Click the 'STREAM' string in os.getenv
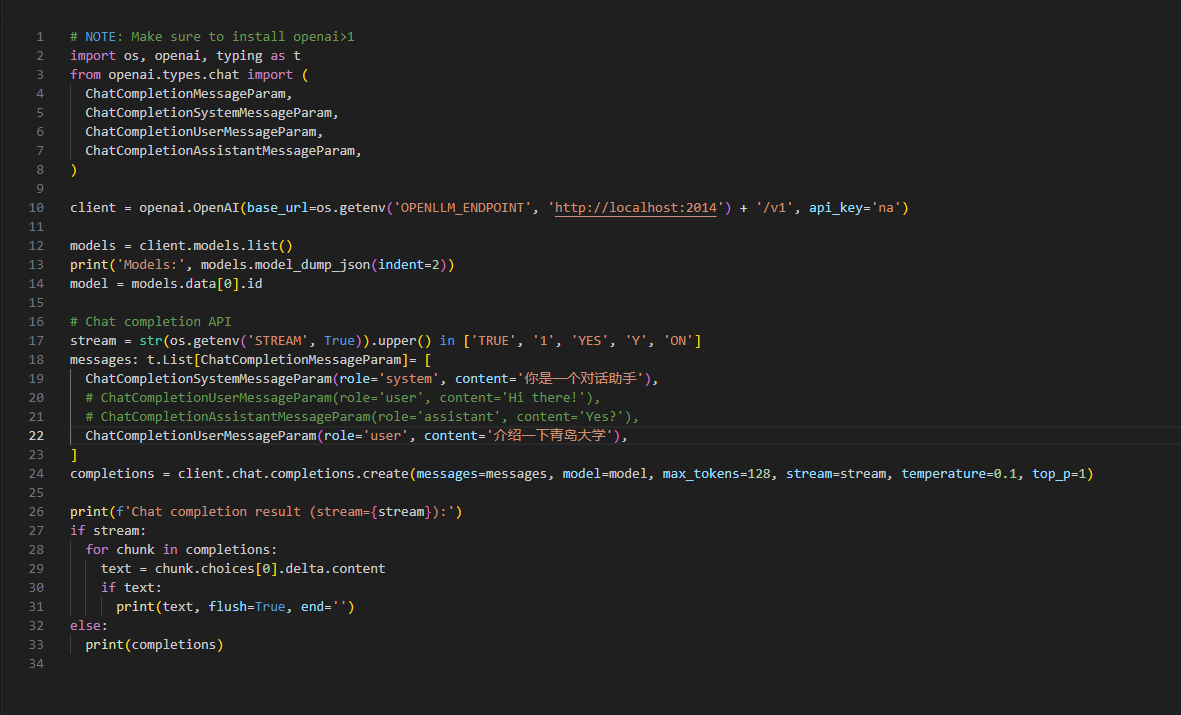 pos(278,341)
